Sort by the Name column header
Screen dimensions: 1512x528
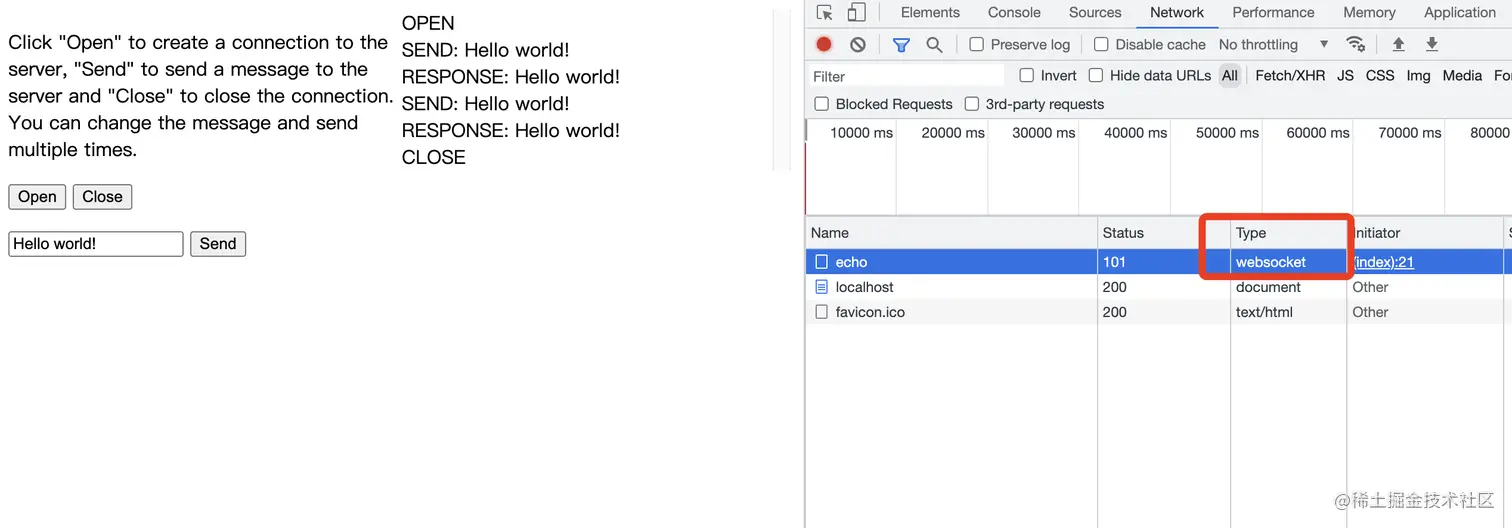point(951,233)
